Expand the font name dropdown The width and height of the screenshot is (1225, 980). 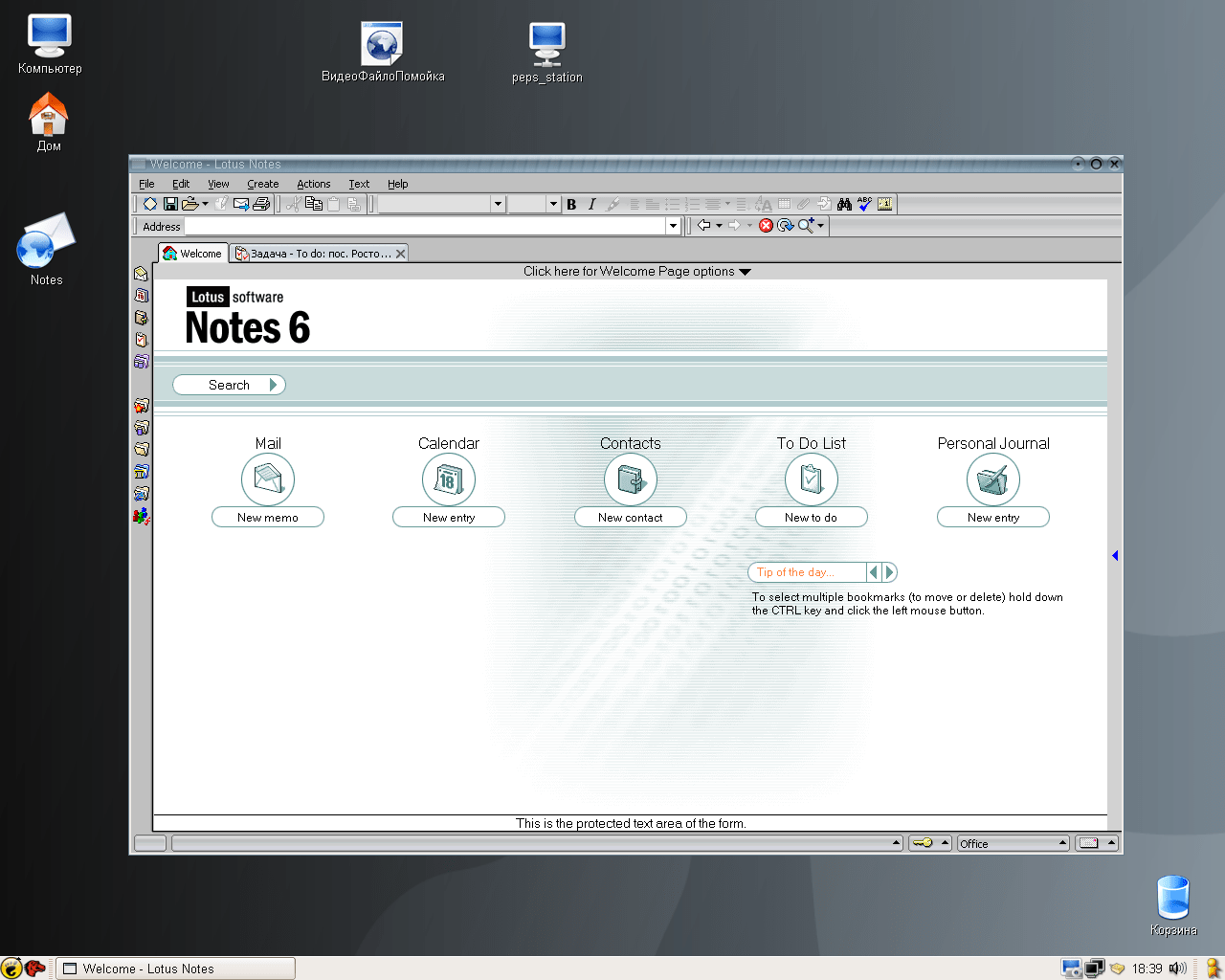[x=498, y=204]
